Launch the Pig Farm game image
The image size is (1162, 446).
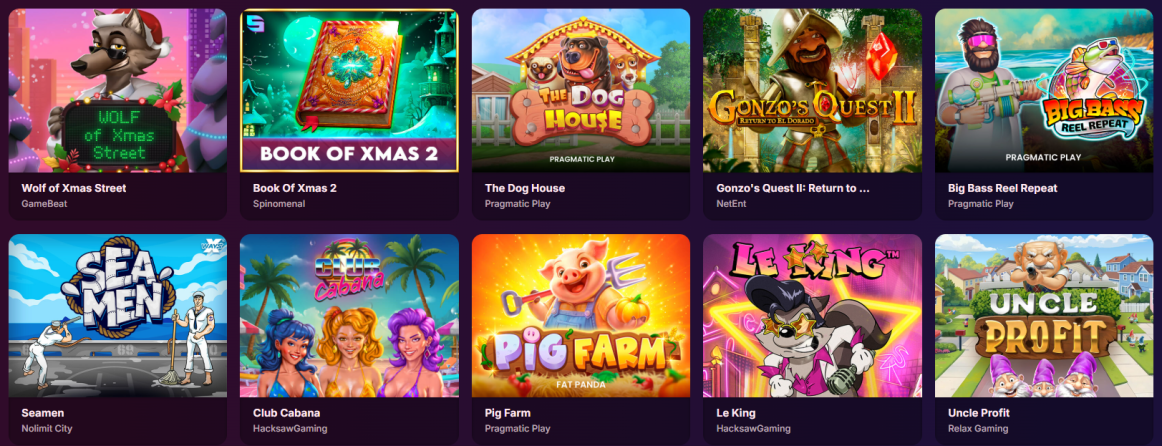[581, 316]
